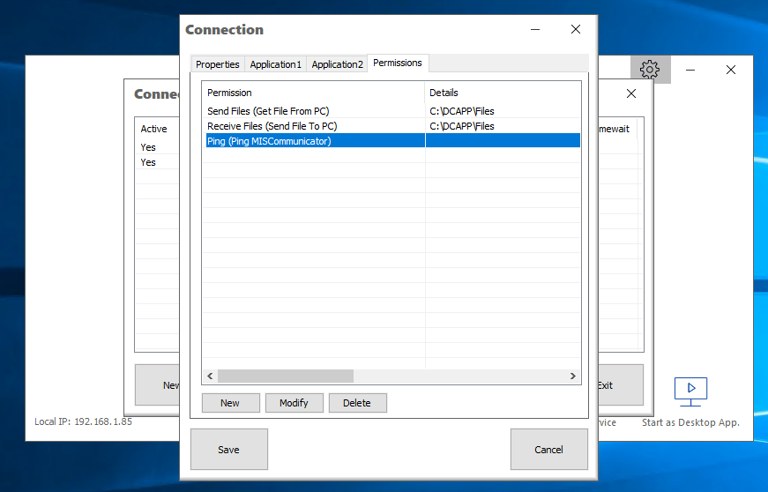
Task: Click the Permission column header
Action: coord(313,93)
